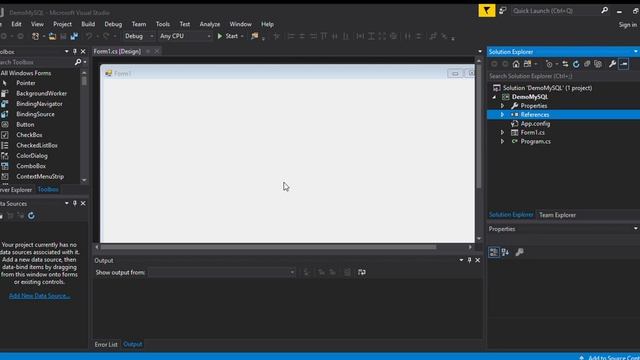
Task: Toggle Preview Selected Items in Solution Explorer
Action: tap(624, 64)
